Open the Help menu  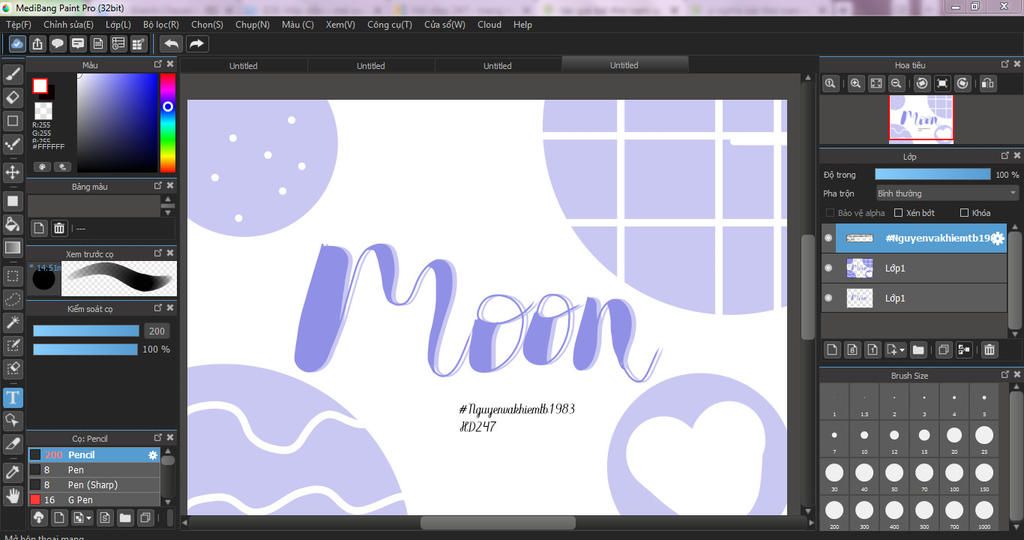(x=522, y=24)
